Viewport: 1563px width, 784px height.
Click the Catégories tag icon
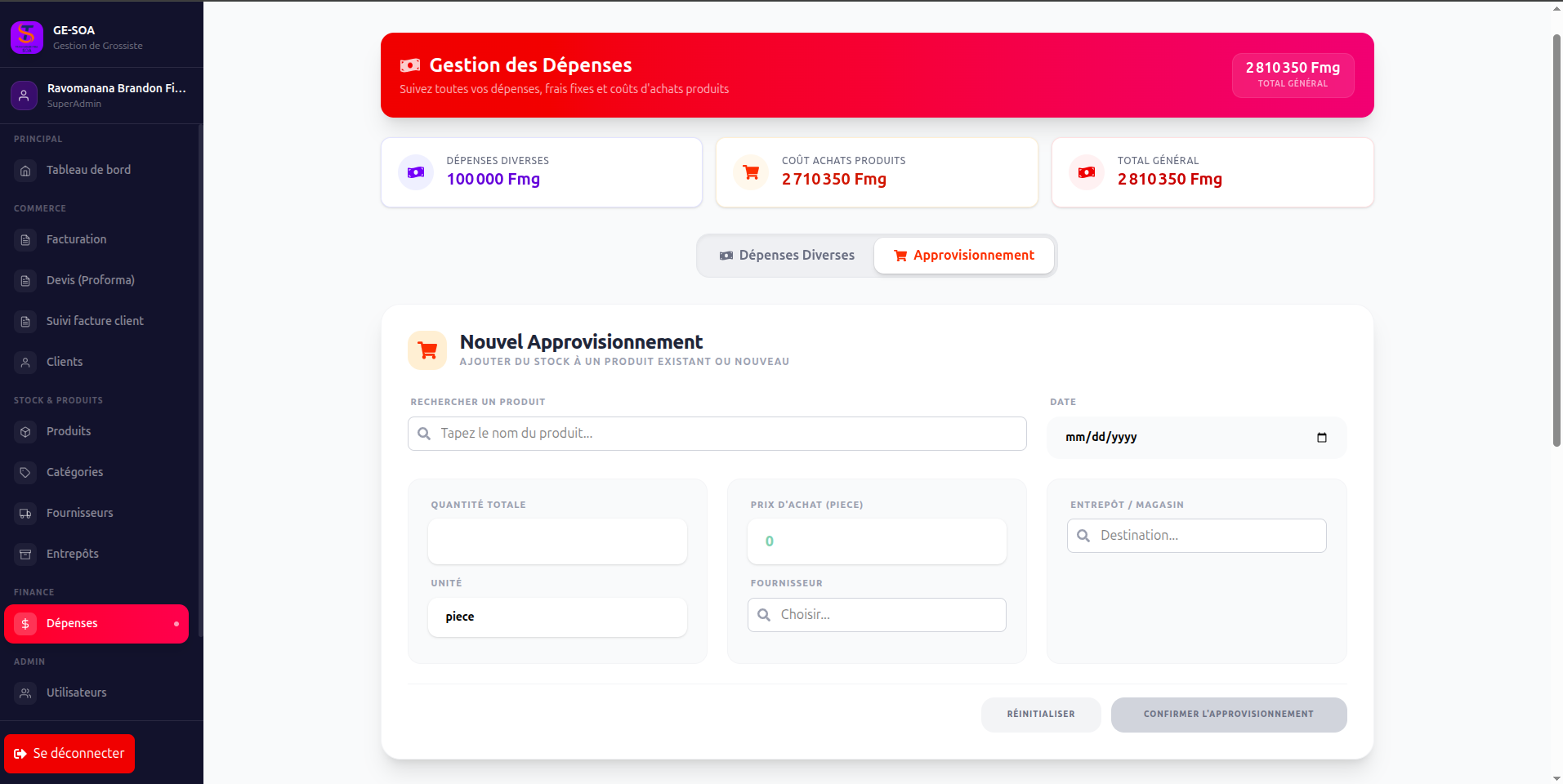[25, 473]
